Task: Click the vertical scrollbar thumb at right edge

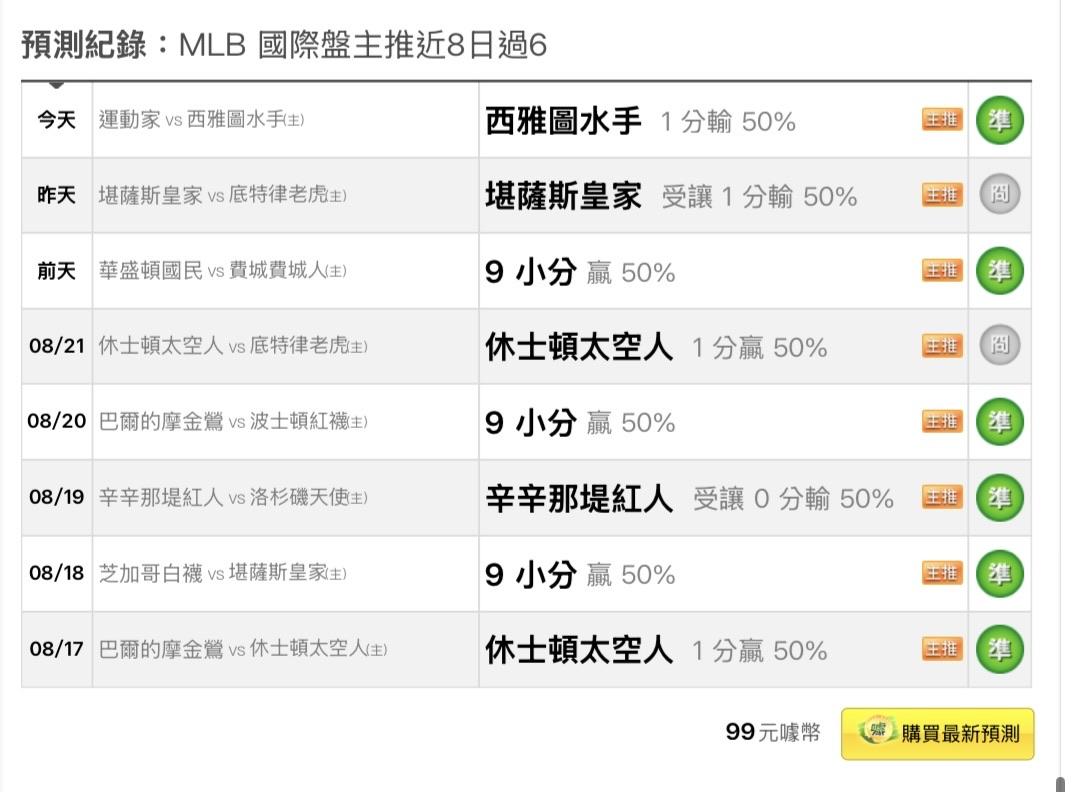Action: tap(1061, 784)
